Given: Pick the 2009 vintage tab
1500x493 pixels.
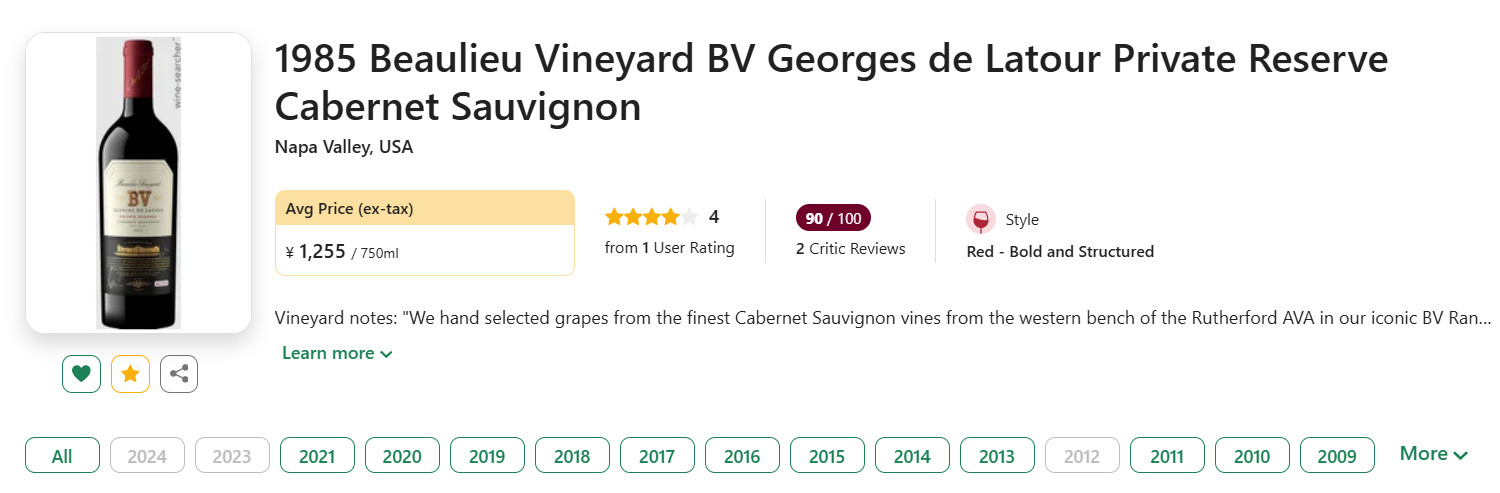Looking at the screenshot, I should coord(1337,456).
